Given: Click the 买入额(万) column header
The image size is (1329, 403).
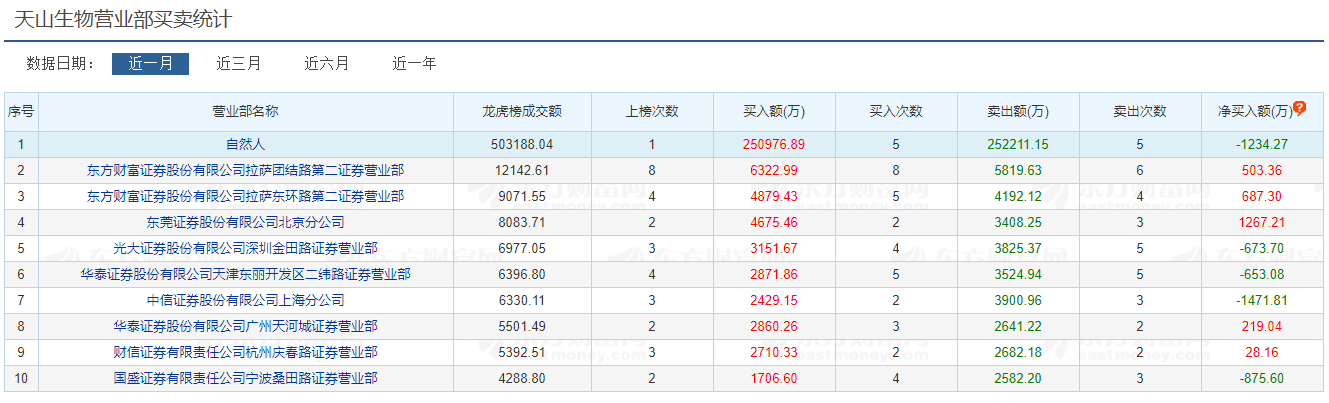Looking at the screenshot, I should pyautogui.click(x=774, y=111).
